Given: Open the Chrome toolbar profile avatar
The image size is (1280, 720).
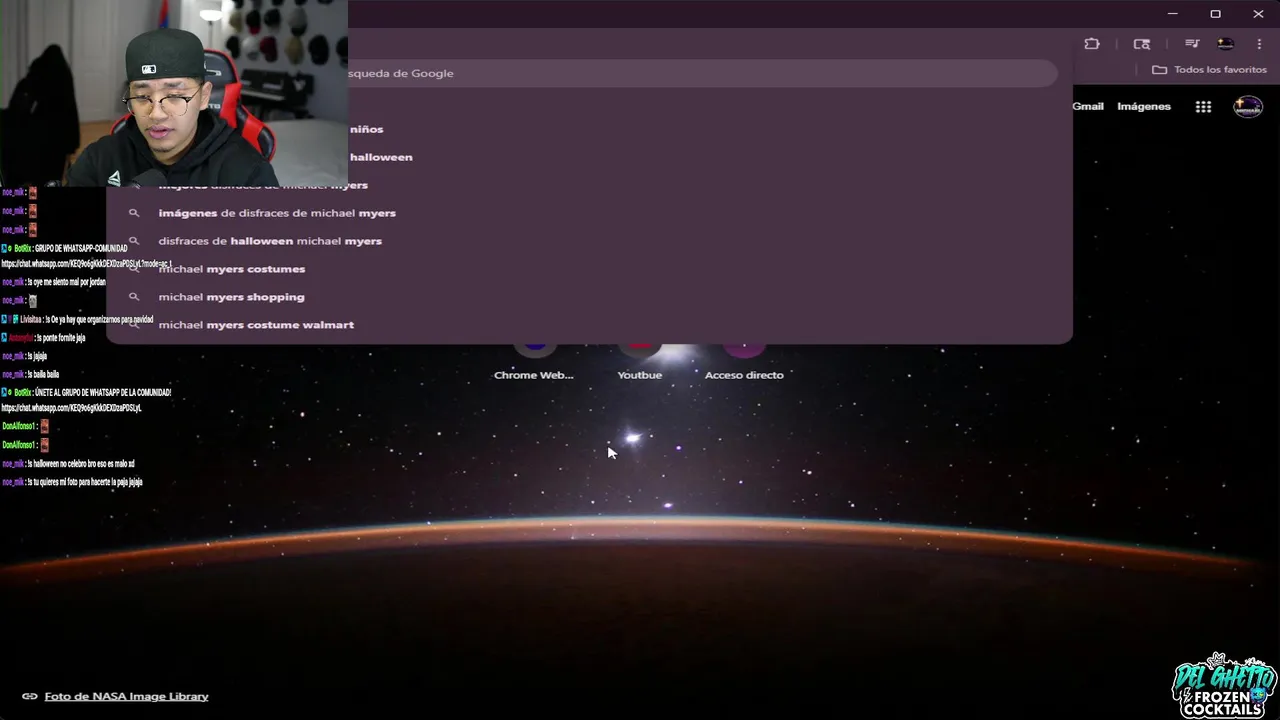Looking at the screenshot, I should tap(1225, 44).
